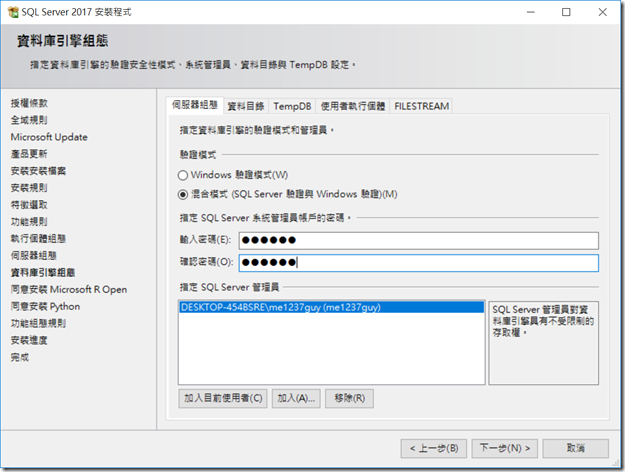Click the SQL Server installer title bar icon

pos(13,12)
